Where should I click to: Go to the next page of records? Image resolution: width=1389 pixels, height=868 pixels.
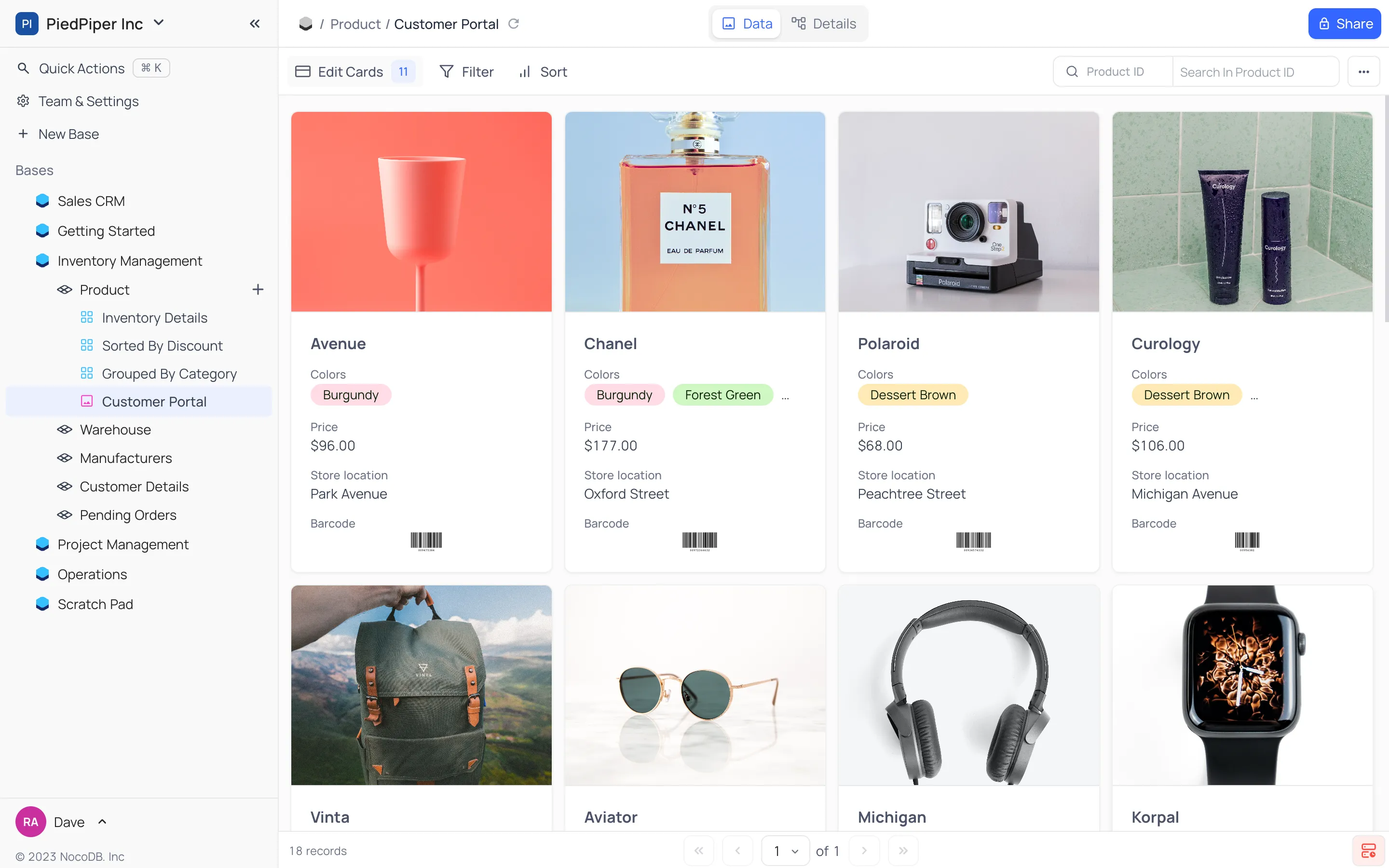point(864,851)
